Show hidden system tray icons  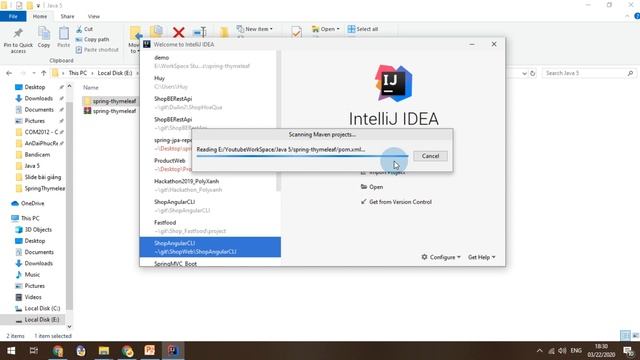[x=540, y=351]
